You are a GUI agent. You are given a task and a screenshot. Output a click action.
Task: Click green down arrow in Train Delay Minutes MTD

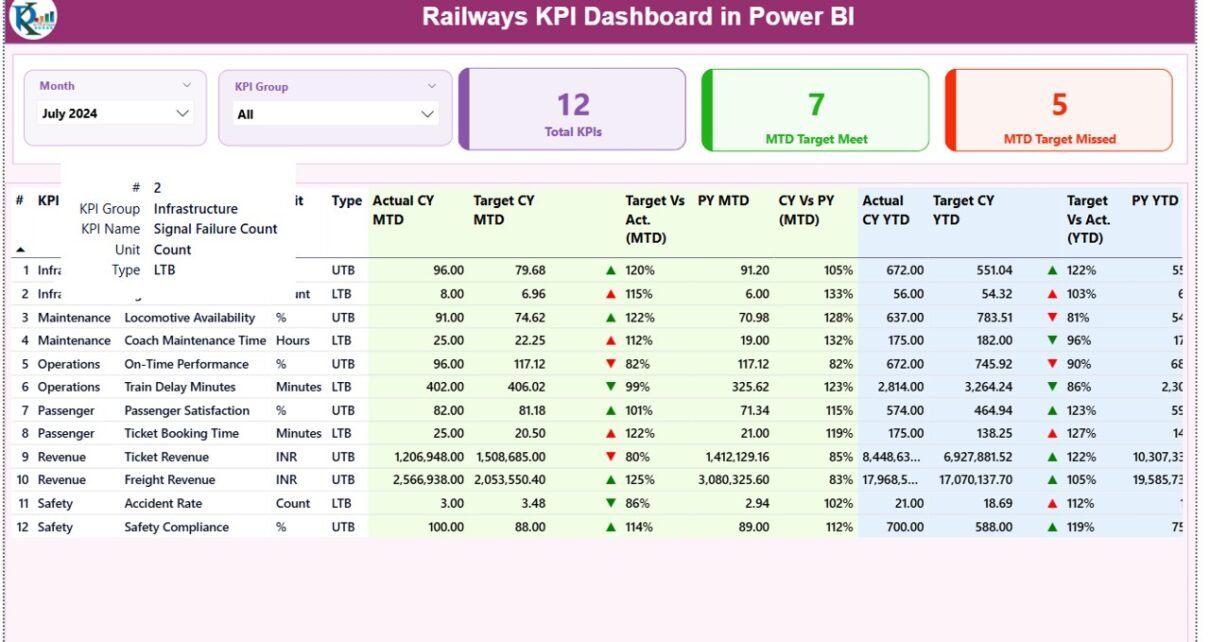pyautogui.click(x=610, y=387)
